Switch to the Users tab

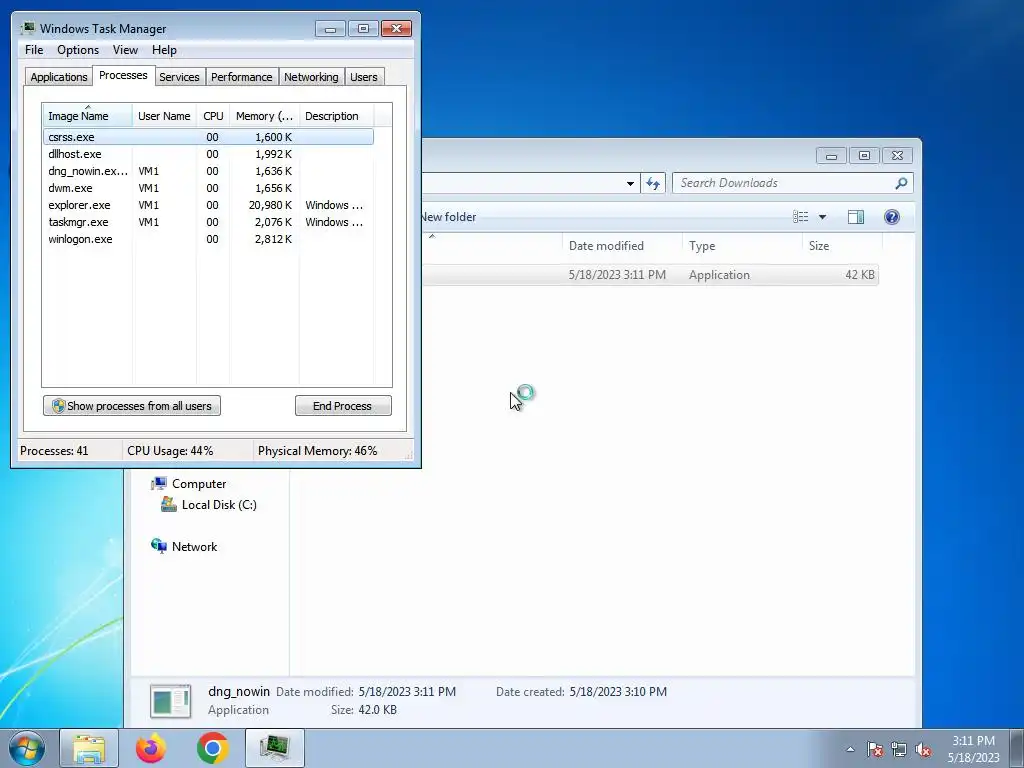(x=364, y=77)
